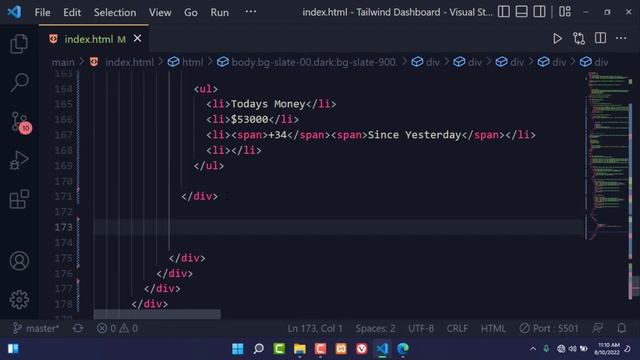Click the master branch in status bar
Screen dimensions: 640x360
[36, 328]
